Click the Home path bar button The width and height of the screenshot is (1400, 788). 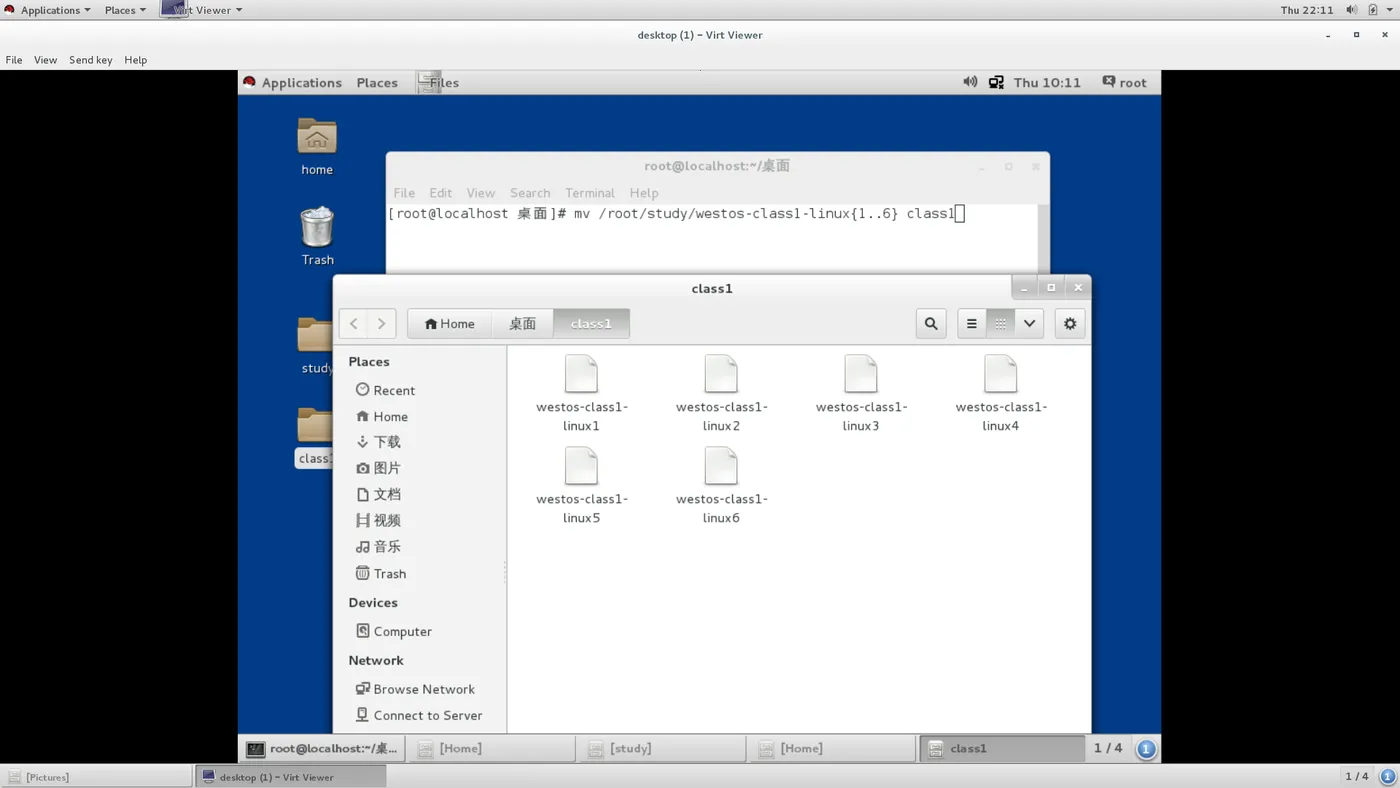coord(449,323)
